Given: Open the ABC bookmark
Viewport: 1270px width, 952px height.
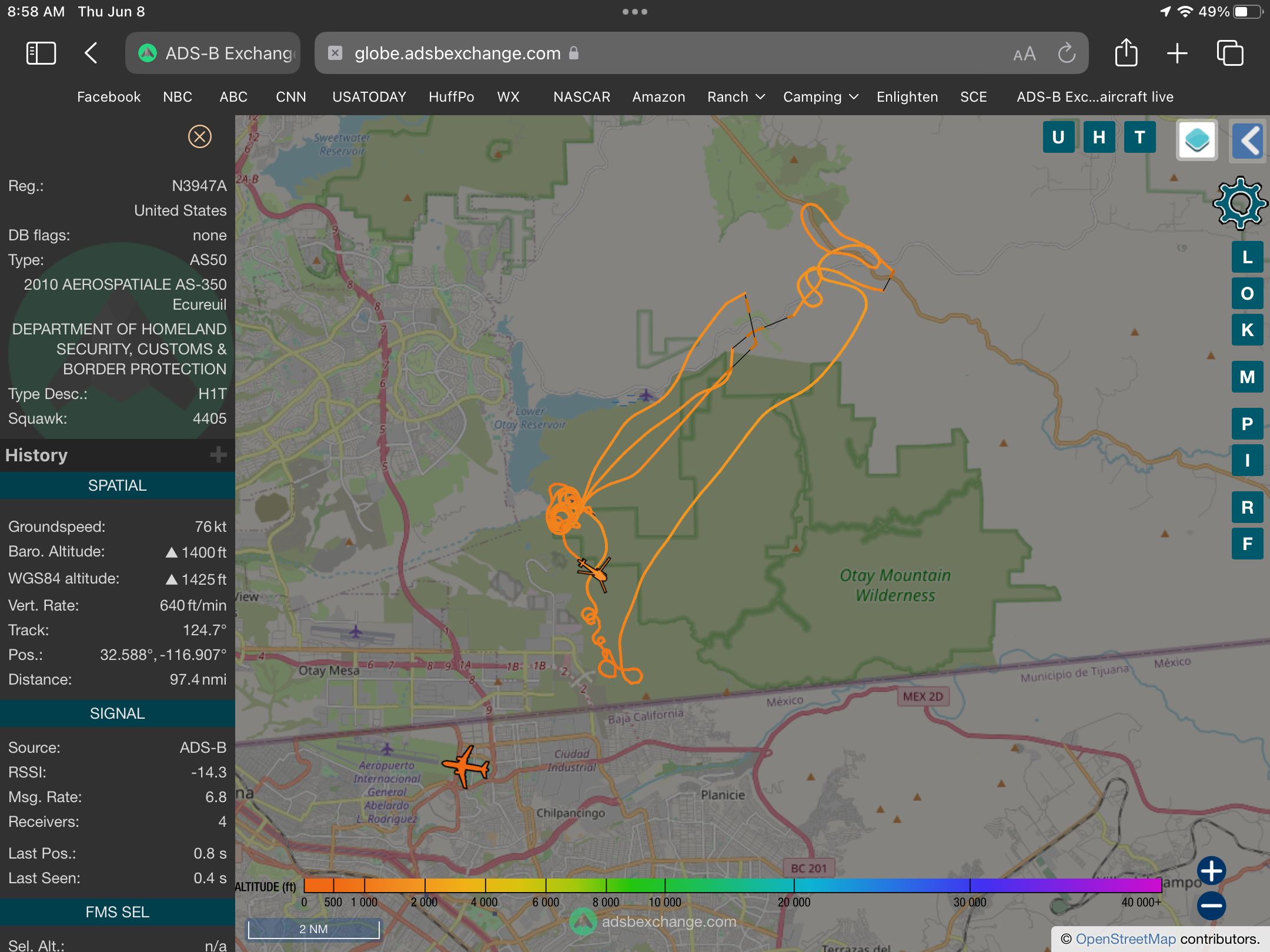Looking at the screenshot, I should pyautogui.click(x=233, y=97).
